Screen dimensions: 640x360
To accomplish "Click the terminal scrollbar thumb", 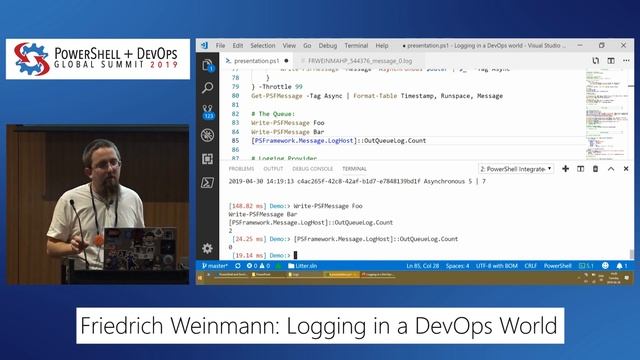I will 632,253.
